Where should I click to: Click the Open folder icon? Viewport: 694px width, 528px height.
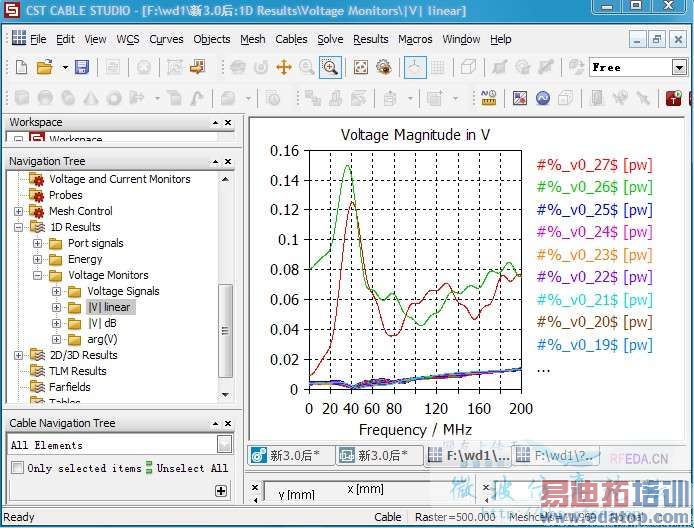(x=44, y=67)
